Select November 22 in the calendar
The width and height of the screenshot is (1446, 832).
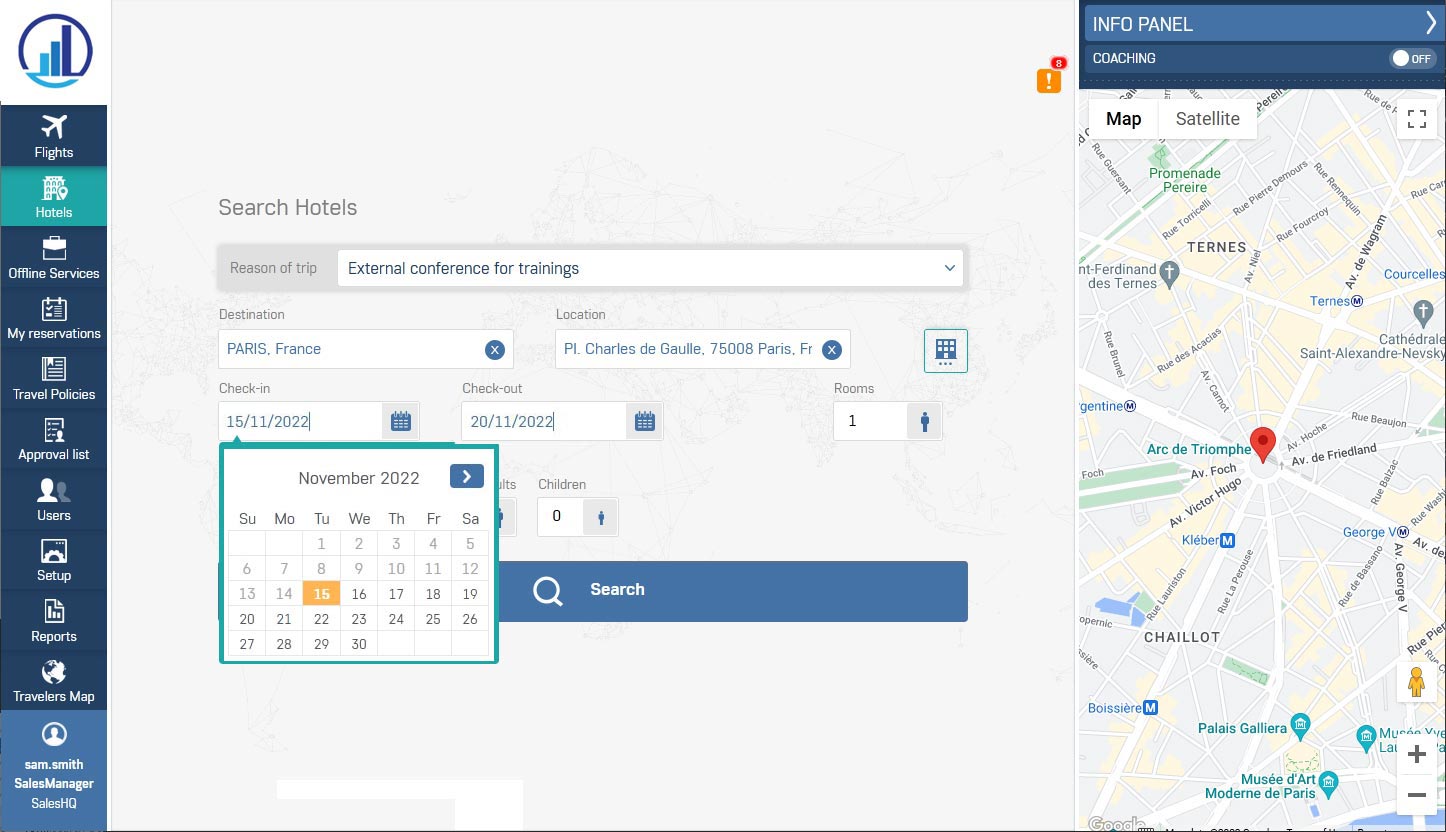[321, 619]
